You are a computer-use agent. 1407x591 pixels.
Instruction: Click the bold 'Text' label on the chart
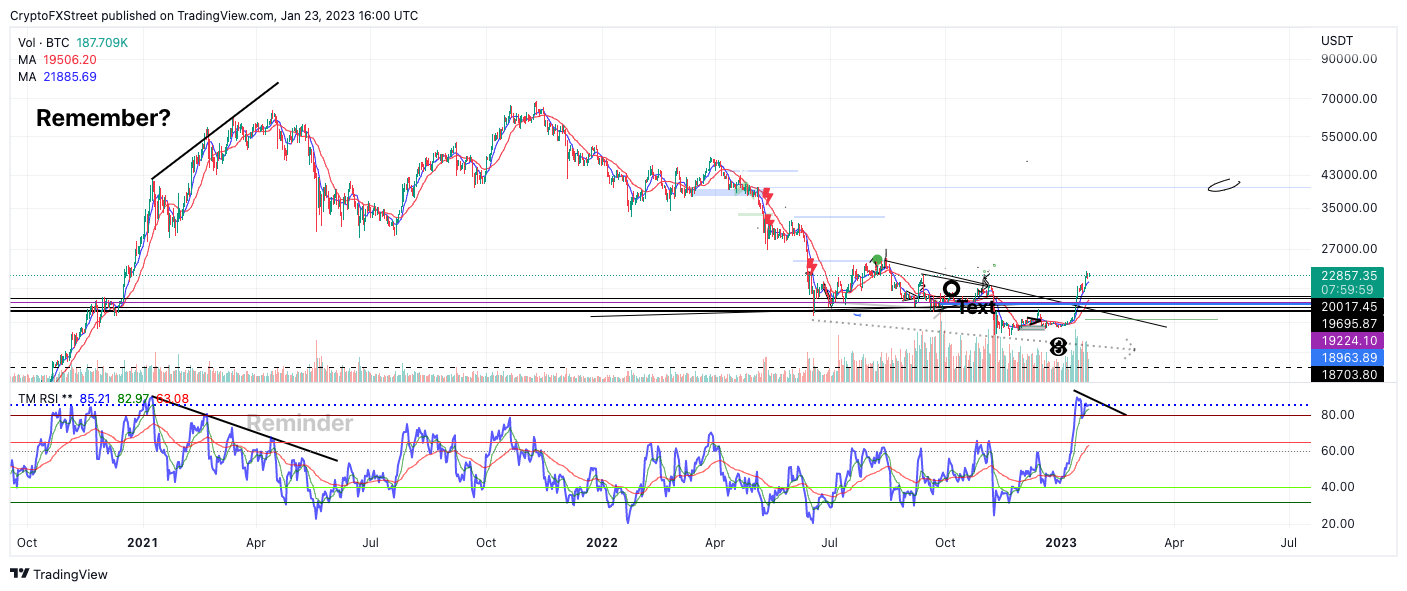pos(976,307)
